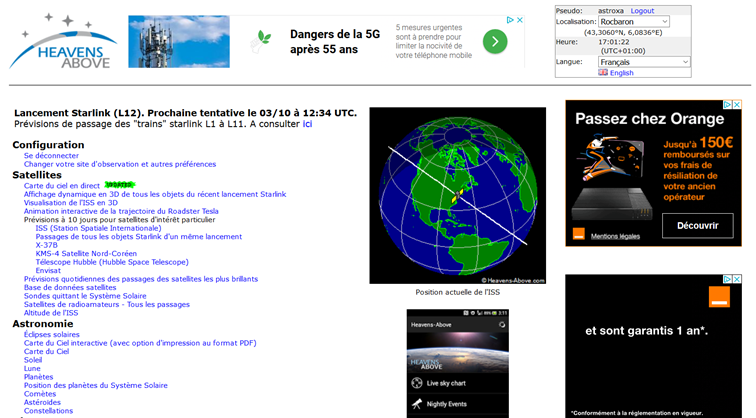The image size is (756, 418).
Task: Open Carte du Ciel interactive PDF link
Action: point(140,343)
